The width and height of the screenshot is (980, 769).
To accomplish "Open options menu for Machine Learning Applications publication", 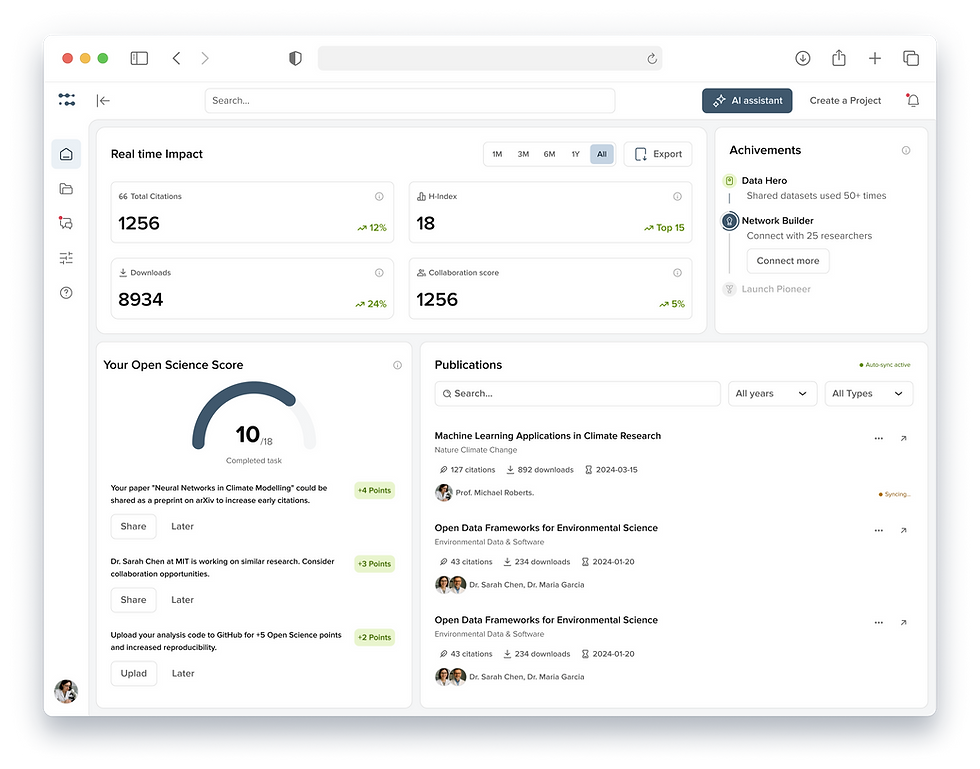I will (x=878, y=437).
